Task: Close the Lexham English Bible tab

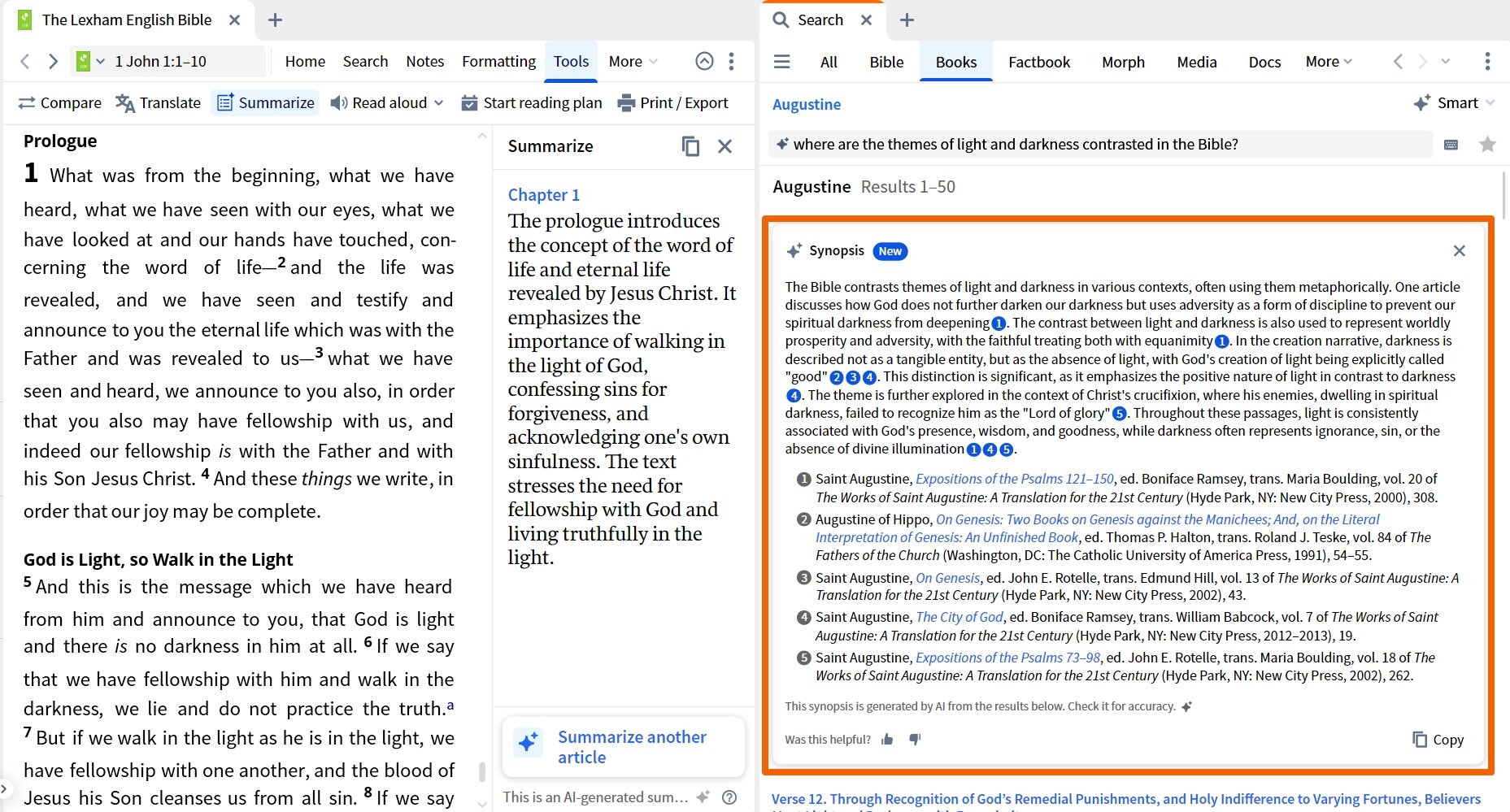Action: pyautogui.click(x=234, y=20)
